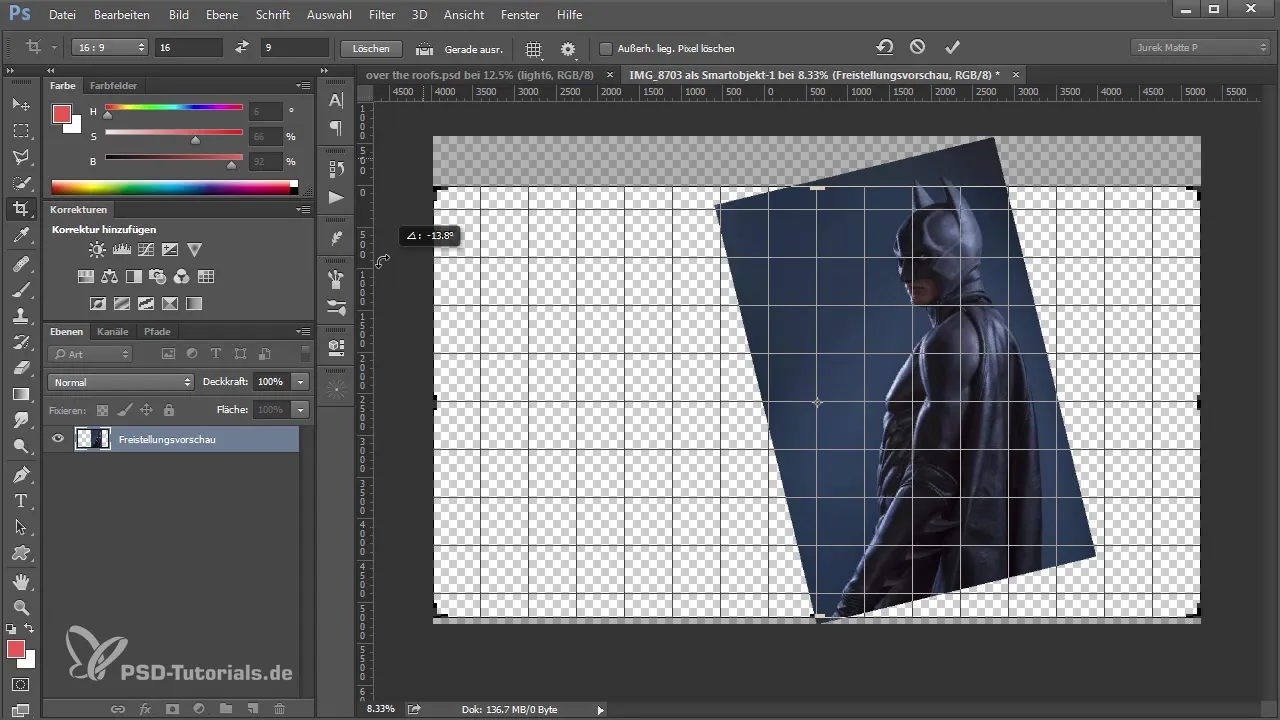Viewport: 1280px width, 720px height.
Task: Open the Farbe panel flyout menu
Action: 303,86
